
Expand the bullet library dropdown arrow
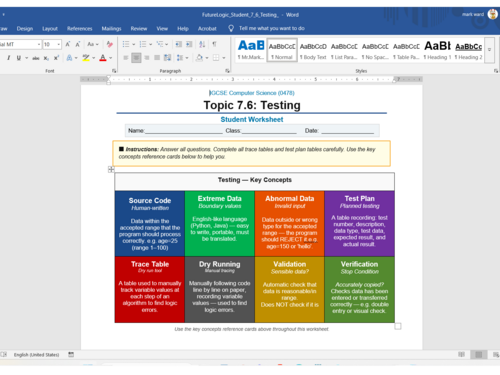click(133, 44)
